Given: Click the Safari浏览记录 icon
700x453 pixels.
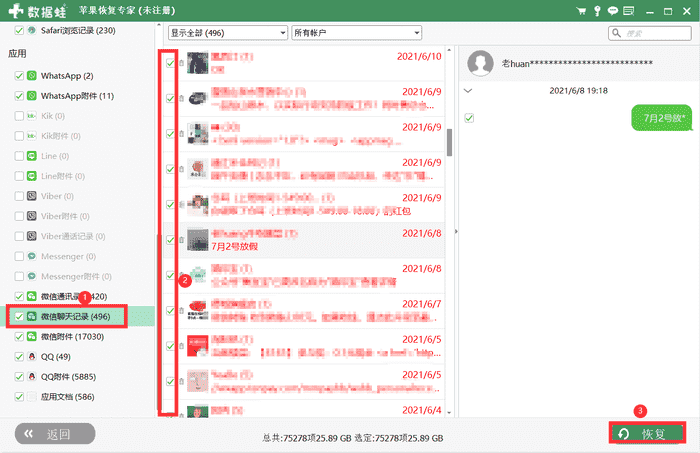Looking at the screenshot, I should [x=32, y=30].
